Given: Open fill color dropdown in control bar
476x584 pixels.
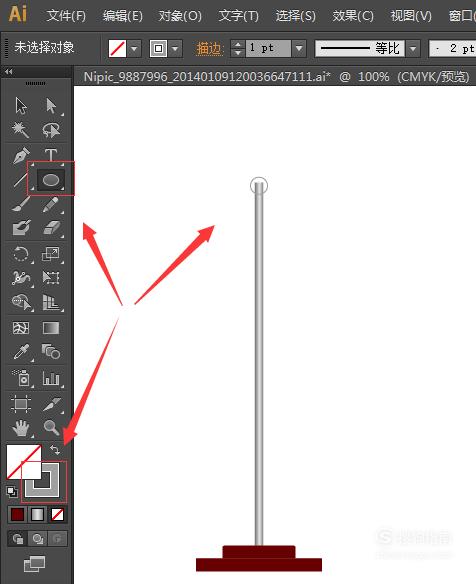Looking at the screenshot, I should pos(134,48).
